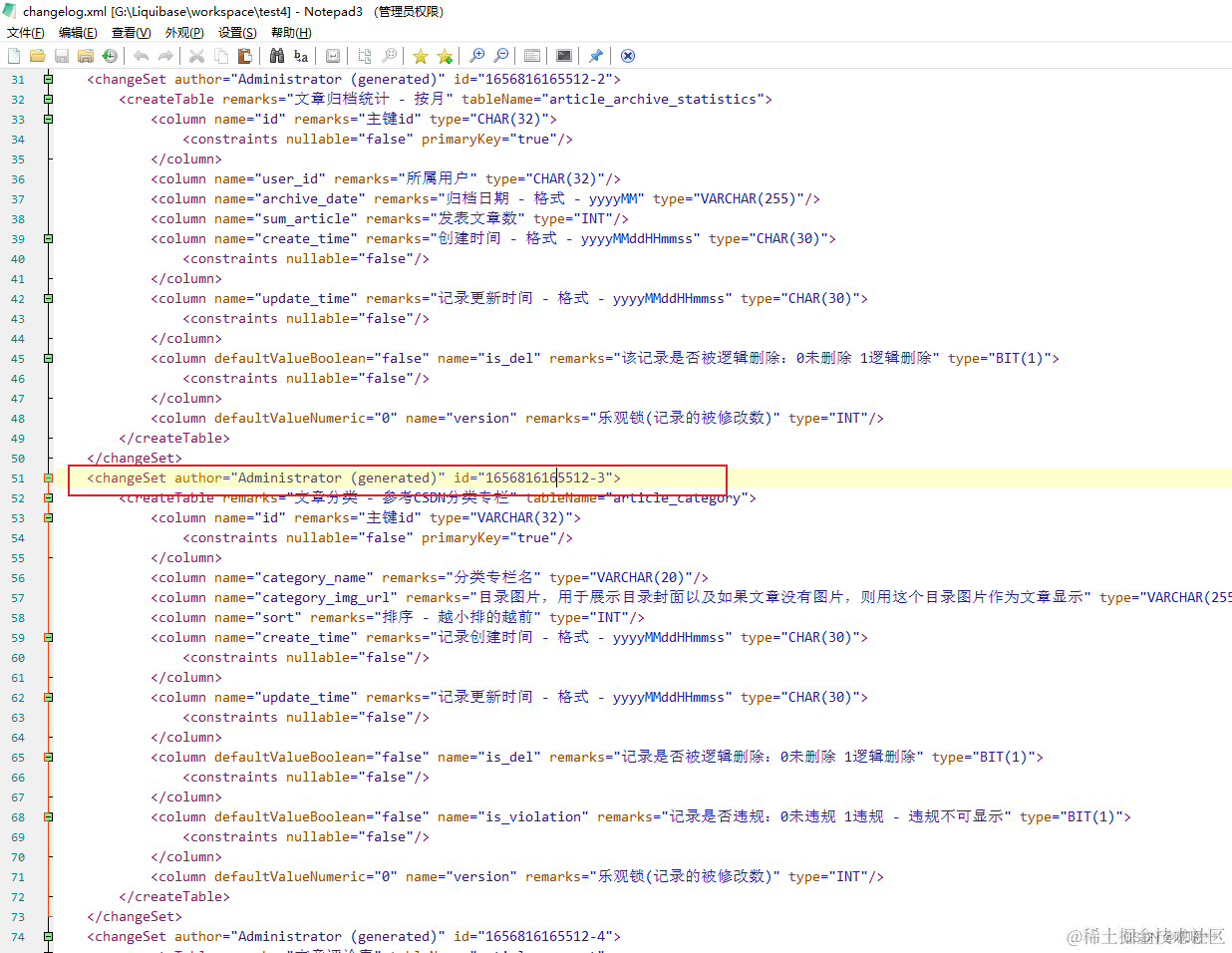
Task: Click the "user_id" column name on line 36
Action: click(x=290, y=178)
